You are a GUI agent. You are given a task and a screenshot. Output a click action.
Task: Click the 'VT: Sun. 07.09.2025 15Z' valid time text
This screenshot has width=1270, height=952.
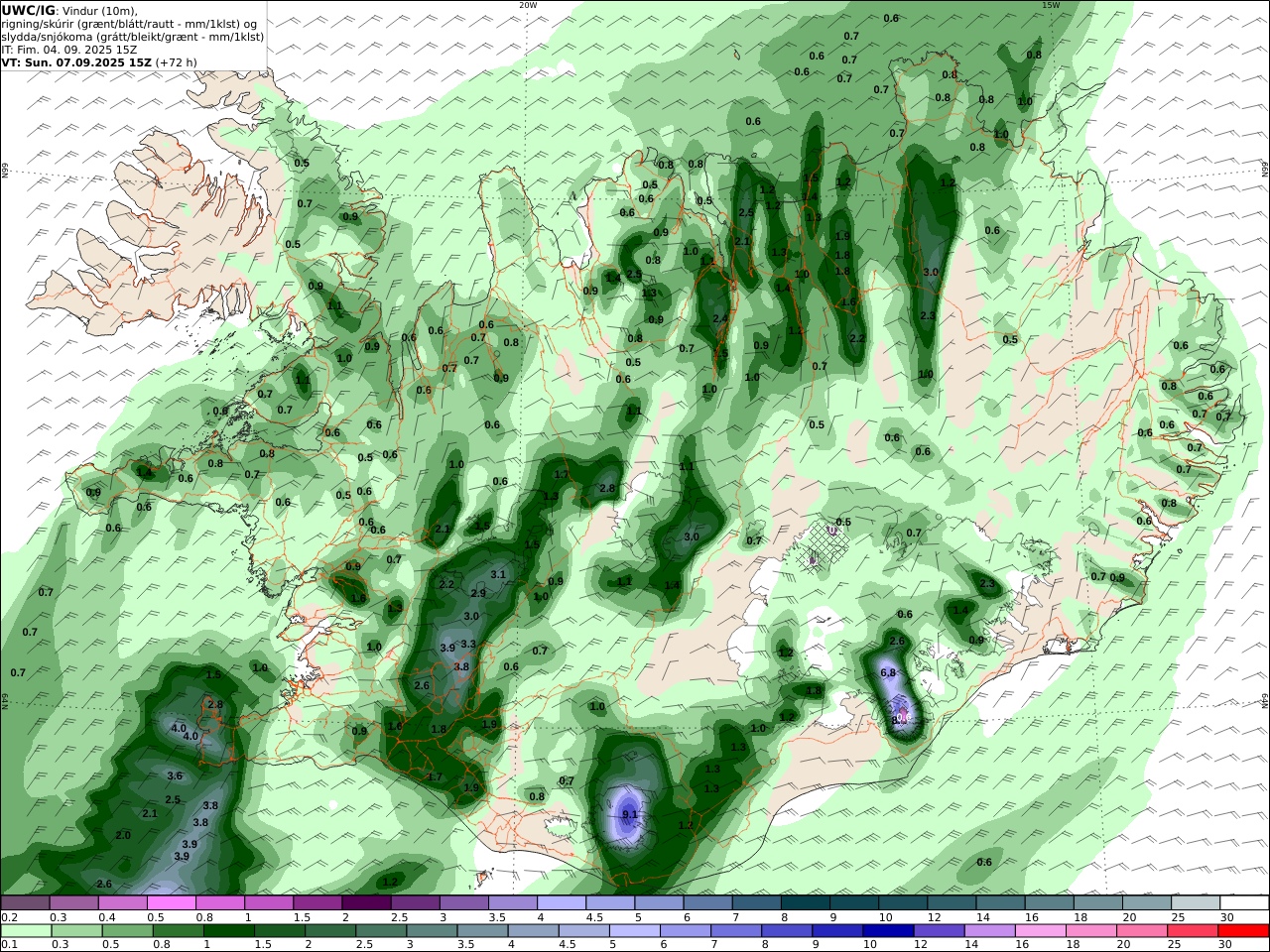tap(76, 62)
